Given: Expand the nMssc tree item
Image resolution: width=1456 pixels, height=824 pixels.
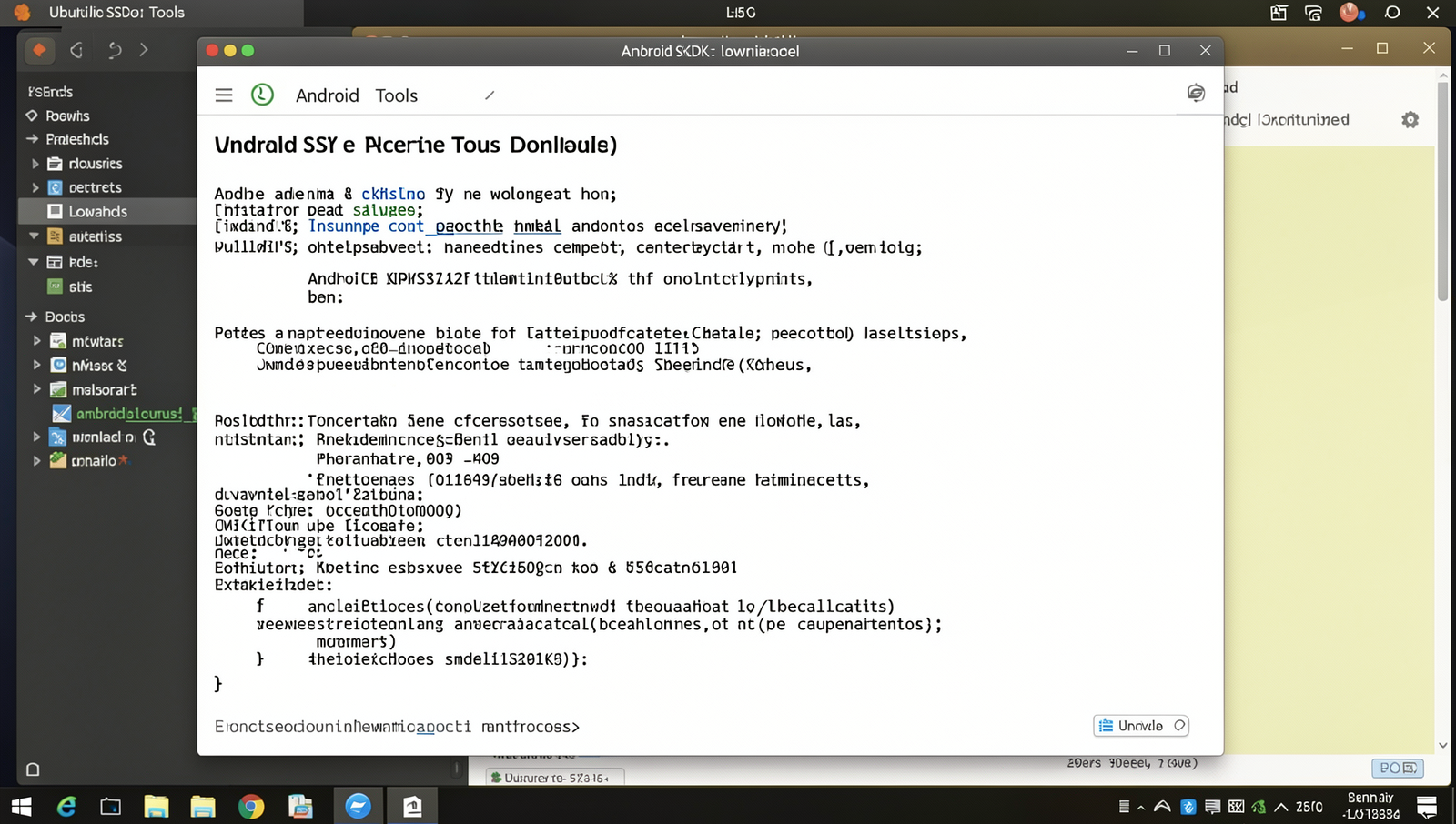Looking at the screenshot, I should [x=36, y=365].
